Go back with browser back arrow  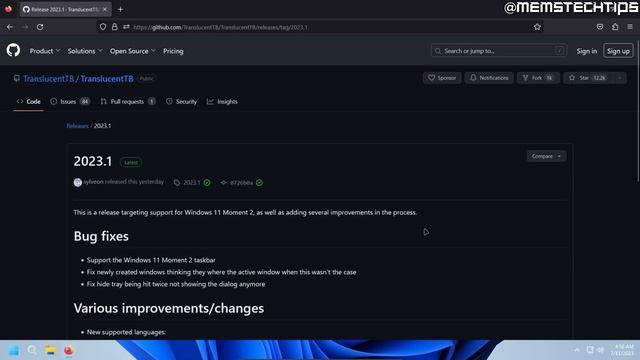pyautogui.click(x=10, y=27)
